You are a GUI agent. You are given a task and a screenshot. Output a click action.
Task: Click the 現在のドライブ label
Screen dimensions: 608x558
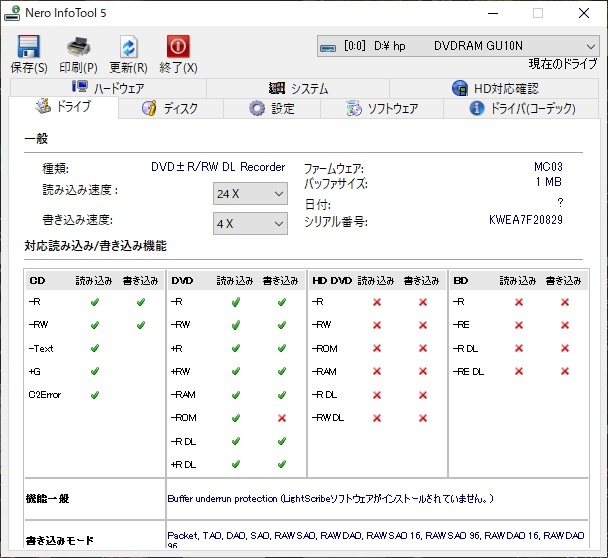tap(563, 64)
